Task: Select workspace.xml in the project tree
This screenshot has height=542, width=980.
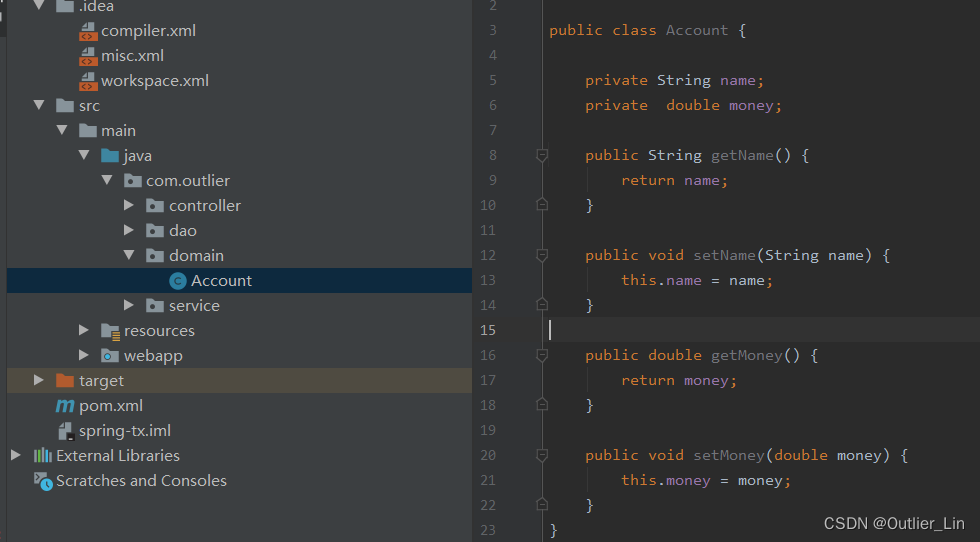Action: coord(155,81)
